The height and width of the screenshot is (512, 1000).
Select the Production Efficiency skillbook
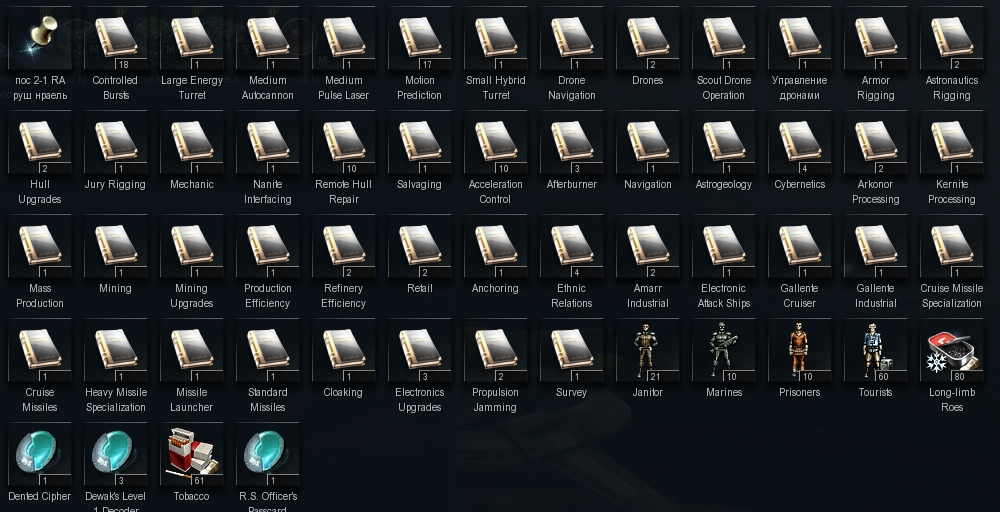click(268, 245)
